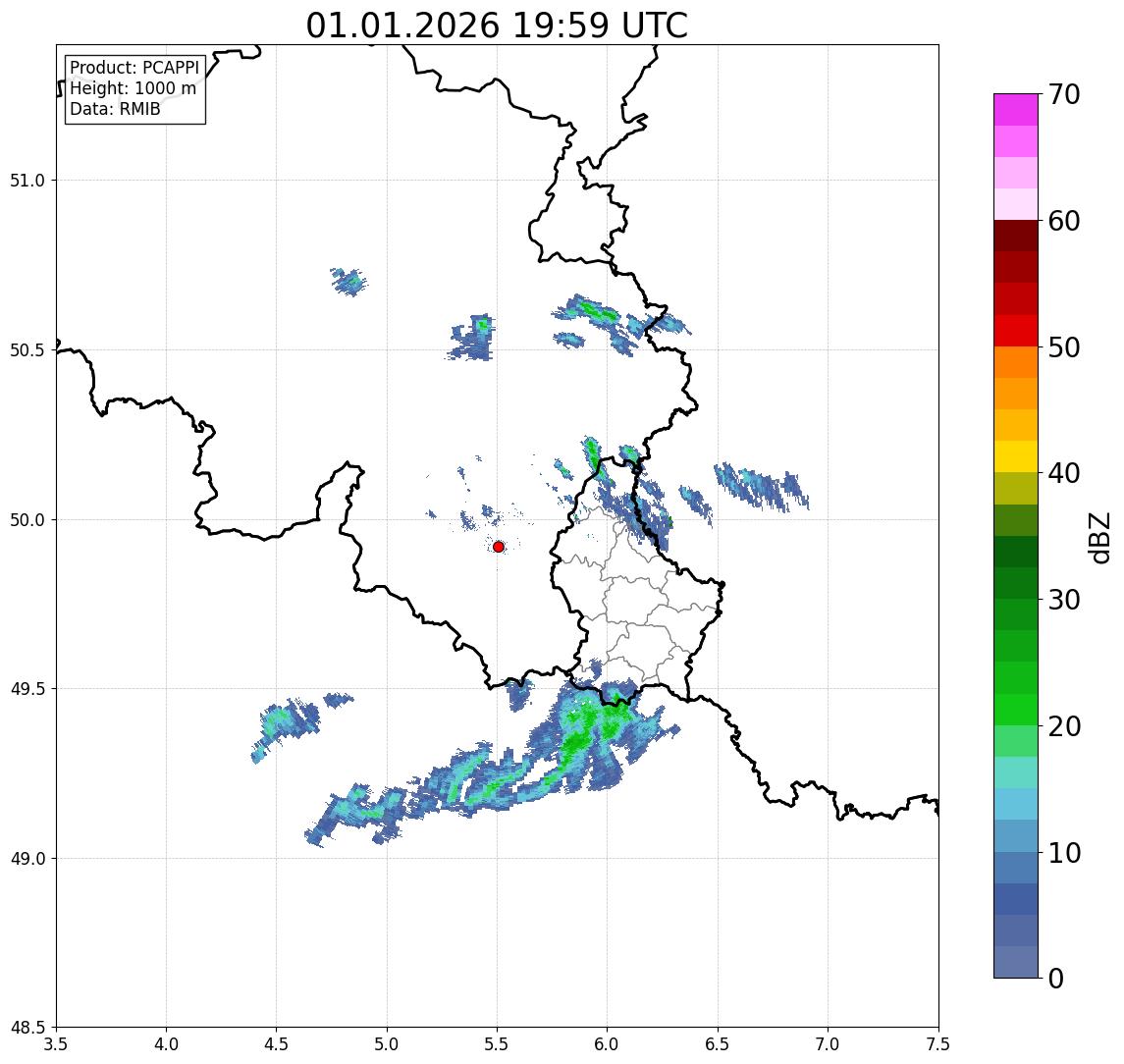Click the colorbar tick value 50

[x=1063, y=347]
